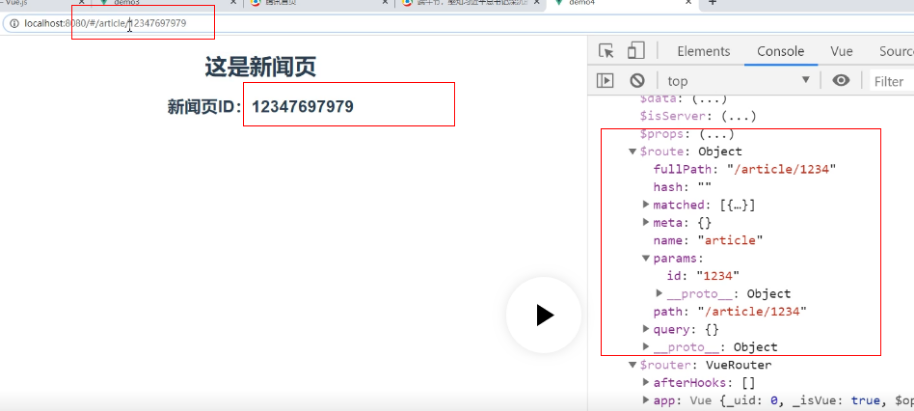Click the 这是新闻页 page heading
This screenshot has width=914, height=411.
(x=261, y=68)
